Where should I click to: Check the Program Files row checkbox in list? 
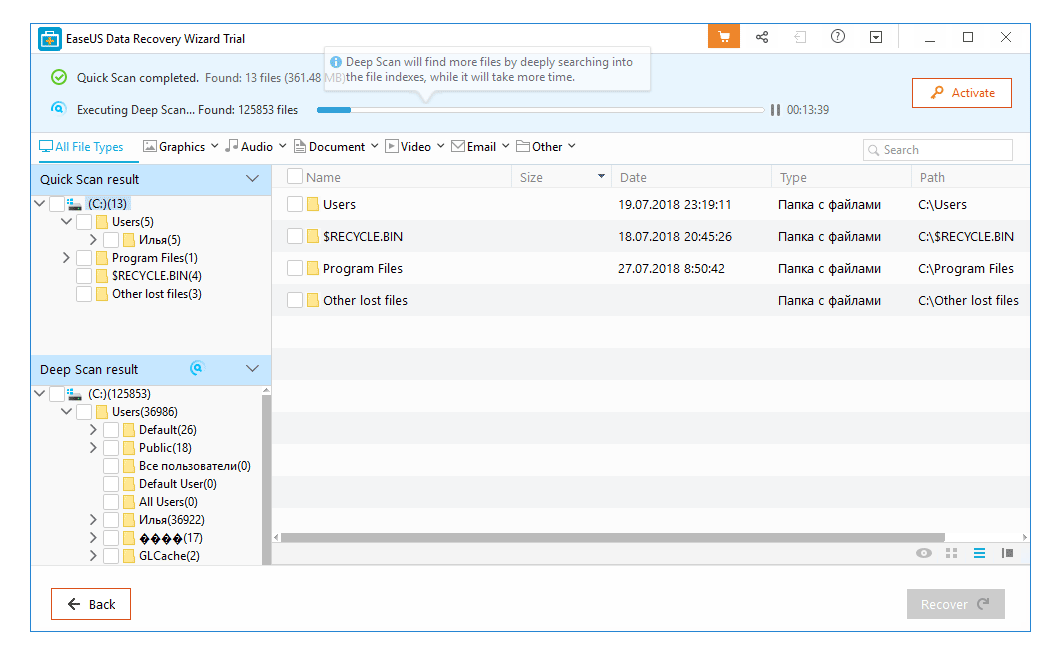point(295,268)
